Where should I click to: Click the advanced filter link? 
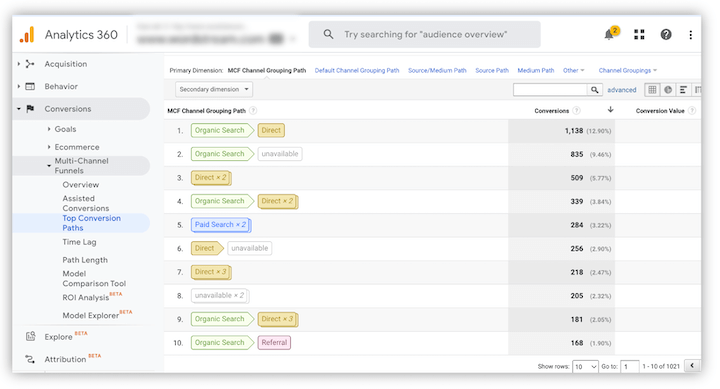pos(622,90)
